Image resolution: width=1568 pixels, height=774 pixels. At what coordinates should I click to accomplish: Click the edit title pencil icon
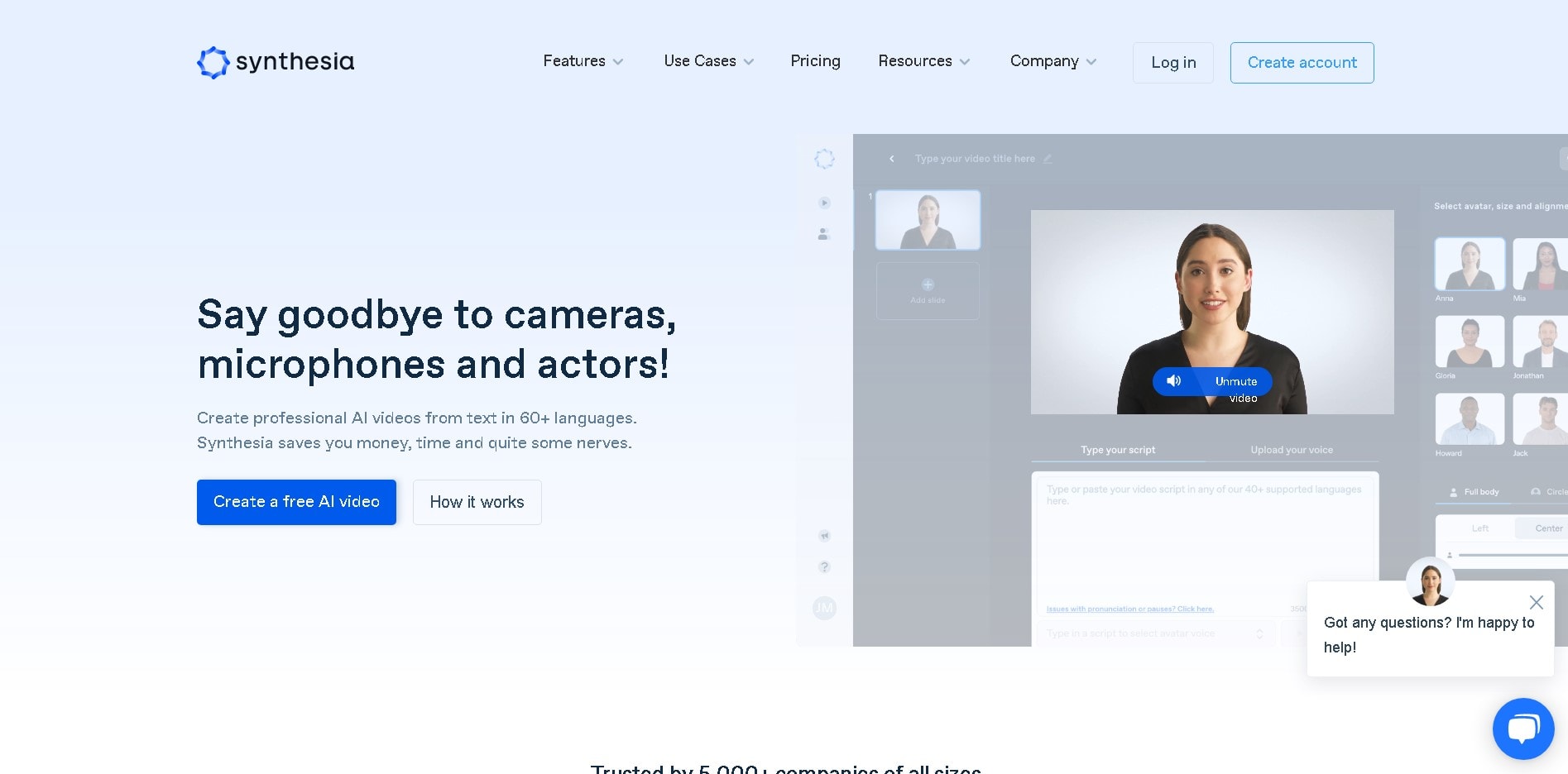click(1048, 159)
